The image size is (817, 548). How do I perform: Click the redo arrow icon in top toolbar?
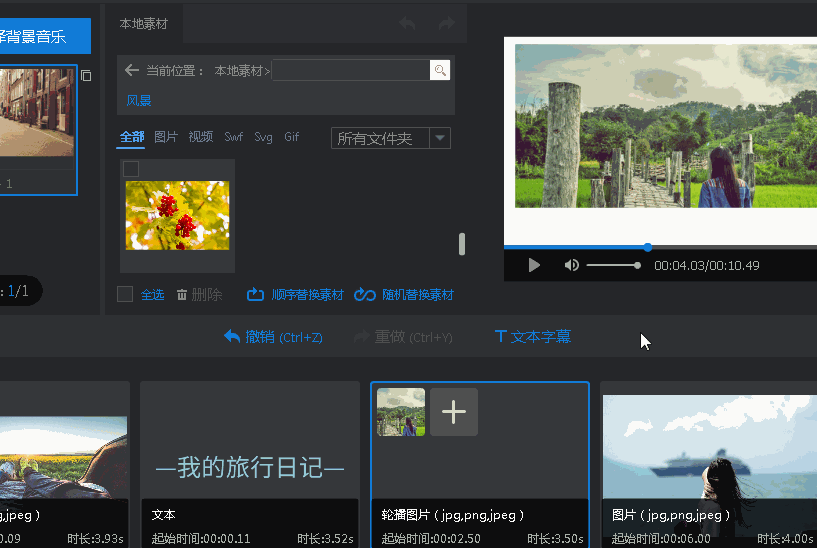tap(447, 23)
